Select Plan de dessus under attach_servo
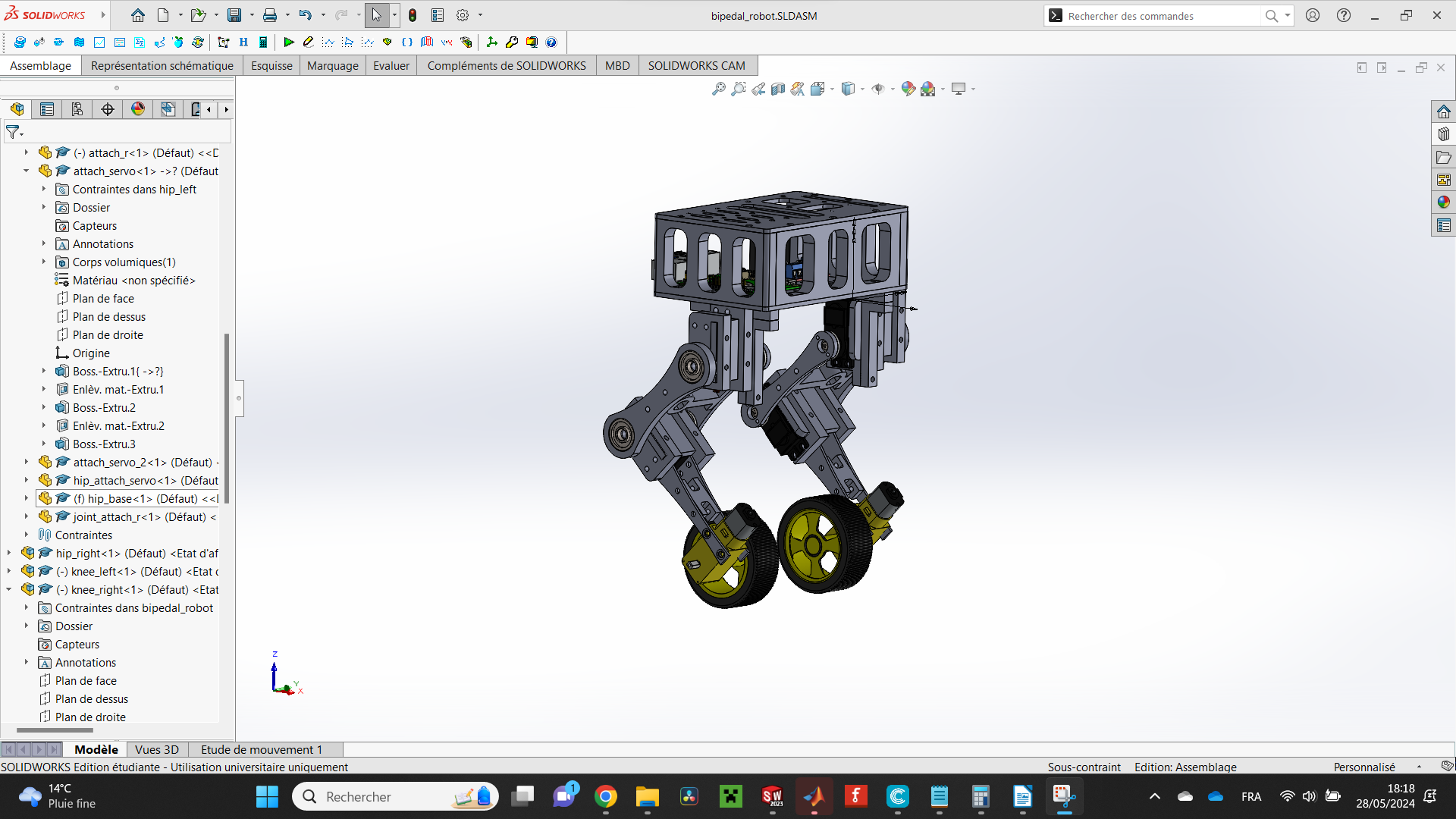The height and width of the screenshot is (819, 1456). (108, 317)
